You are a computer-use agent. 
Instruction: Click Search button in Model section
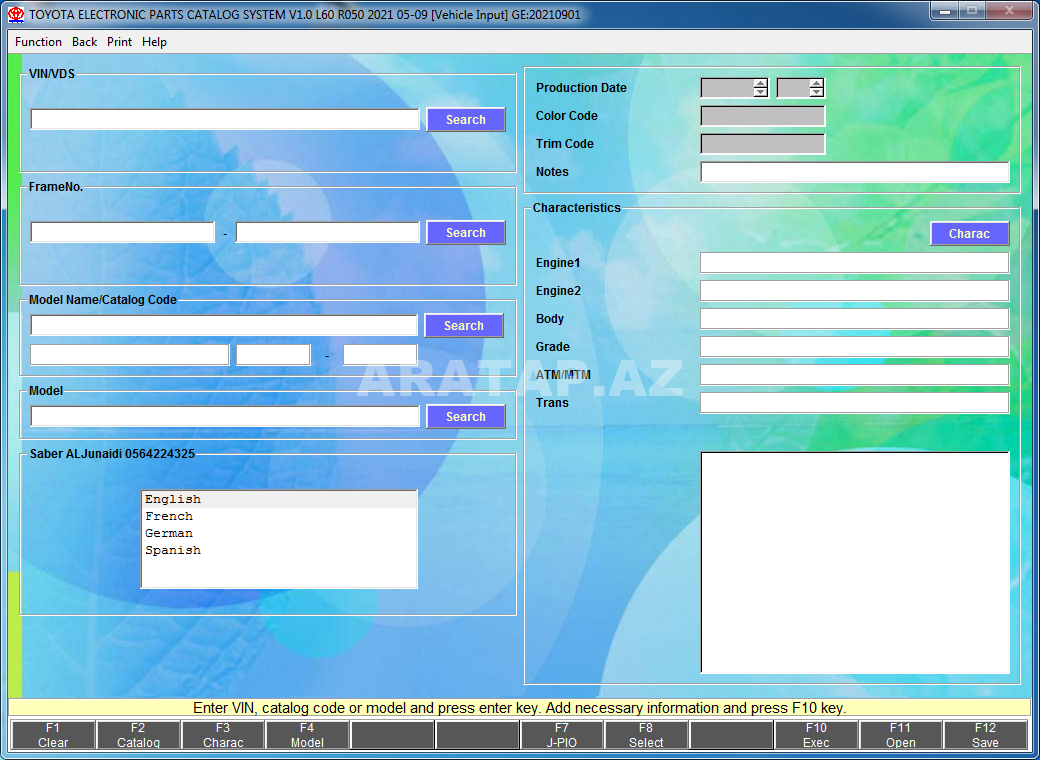466,416
